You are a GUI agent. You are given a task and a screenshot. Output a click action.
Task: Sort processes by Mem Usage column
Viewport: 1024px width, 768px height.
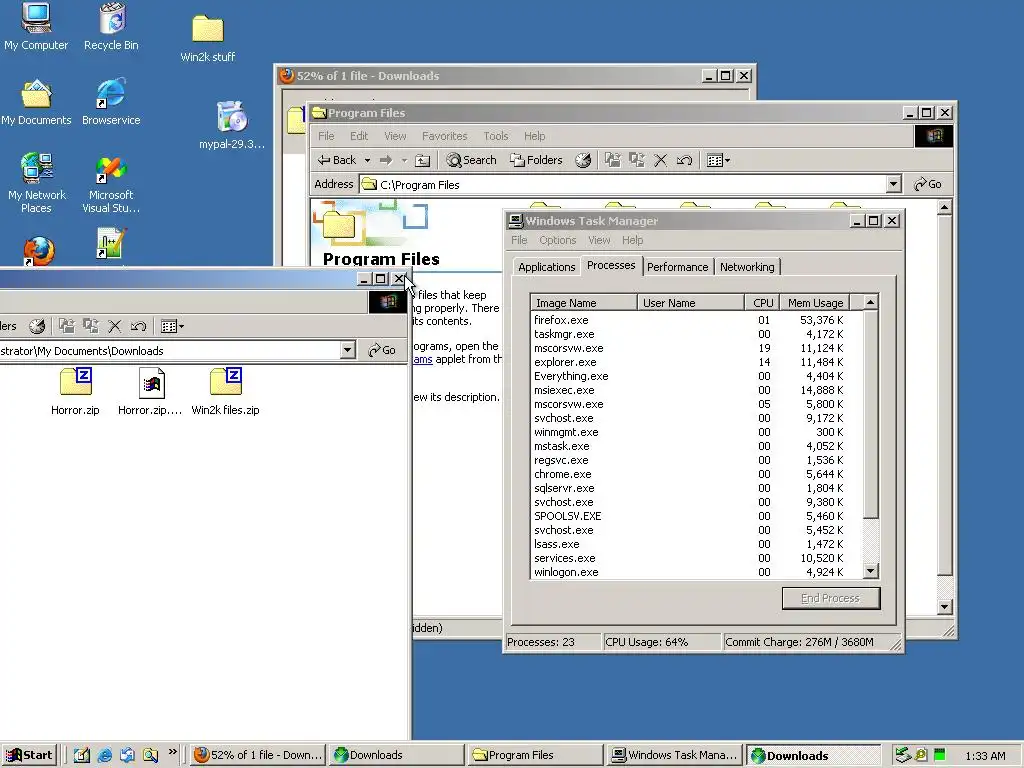(x=814, y=302)
